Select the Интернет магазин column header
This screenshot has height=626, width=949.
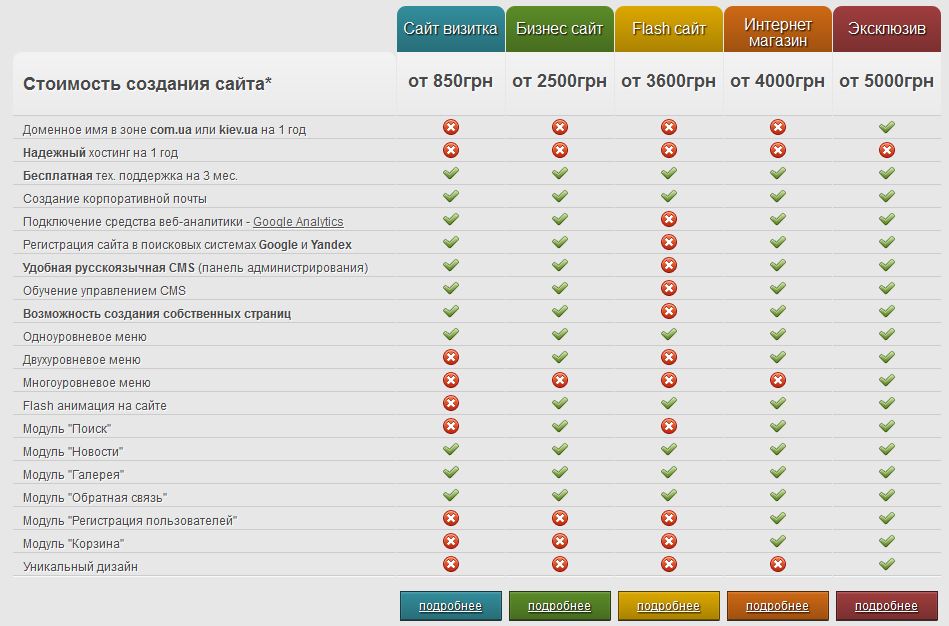[778, 29]
